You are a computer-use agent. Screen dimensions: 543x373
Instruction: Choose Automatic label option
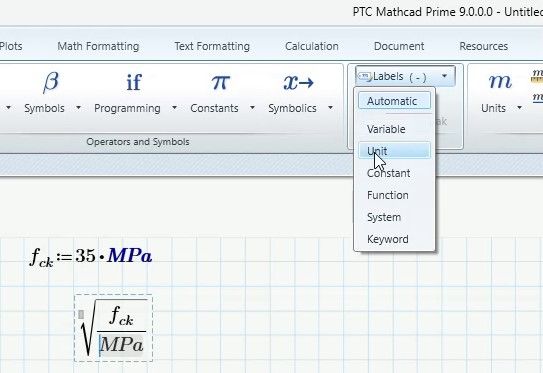(394, 101)
